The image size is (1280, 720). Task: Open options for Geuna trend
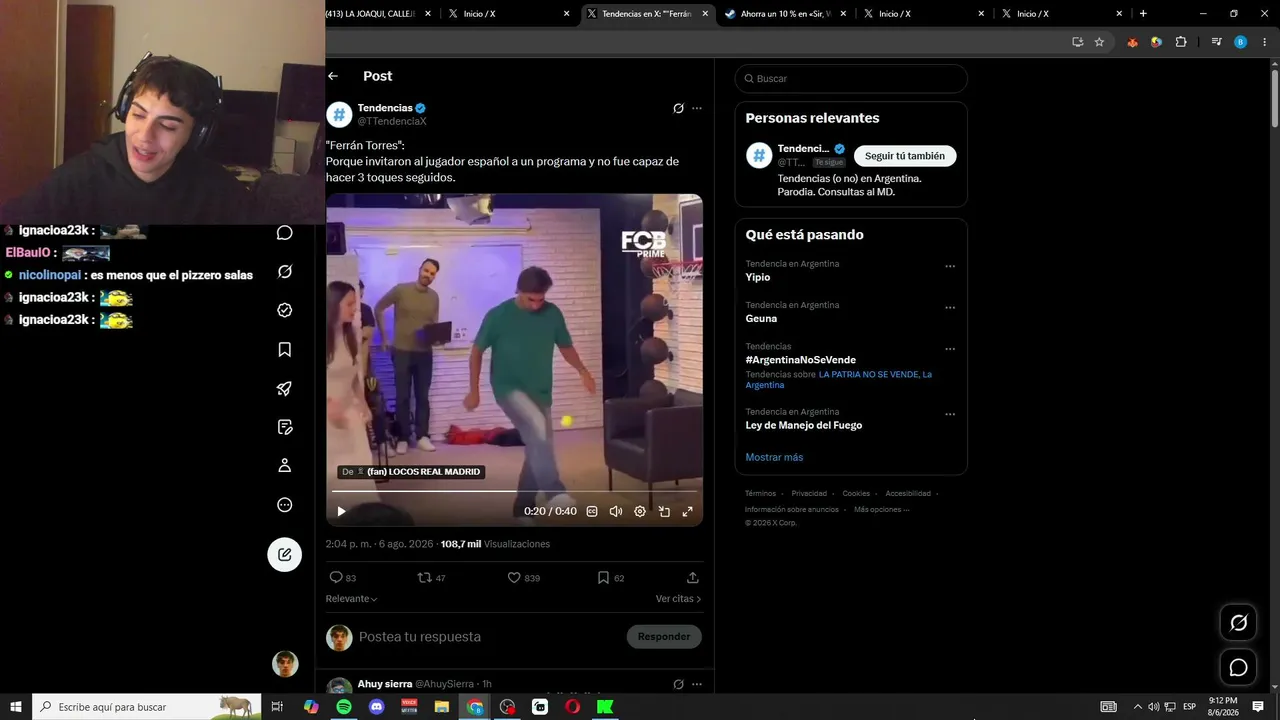(950, 307)
